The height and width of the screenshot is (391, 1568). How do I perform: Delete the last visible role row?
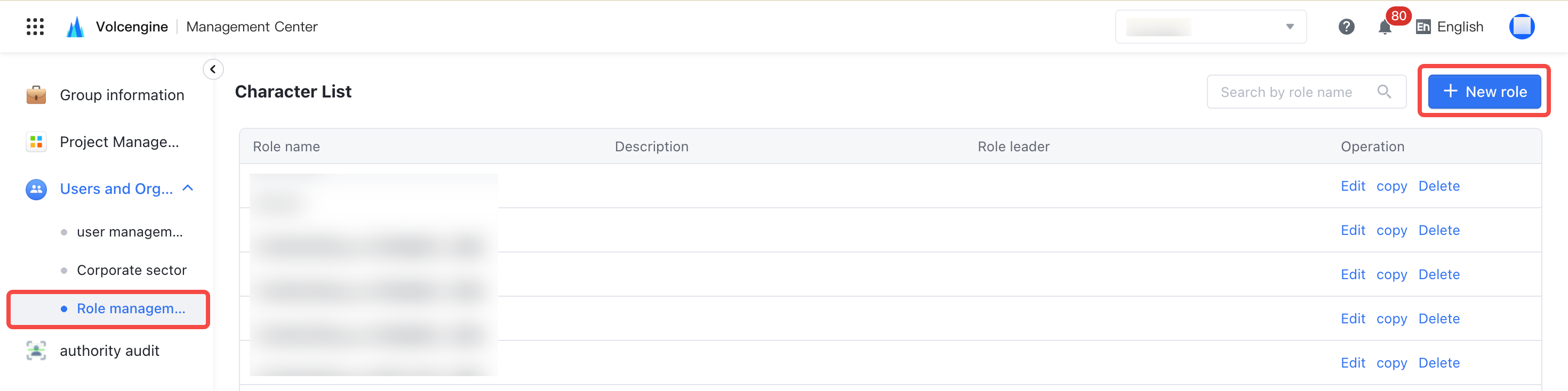coord(1439,363)
